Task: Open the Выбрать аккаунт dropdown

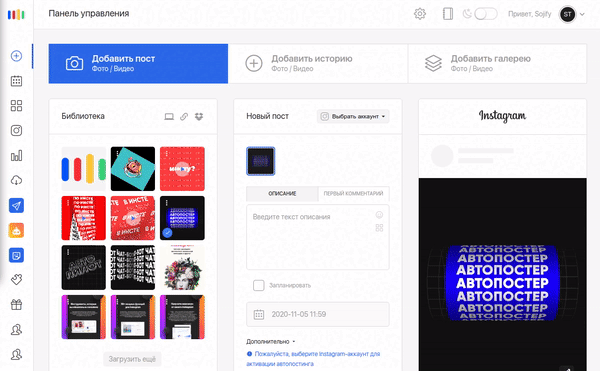Action: point(353,116)
